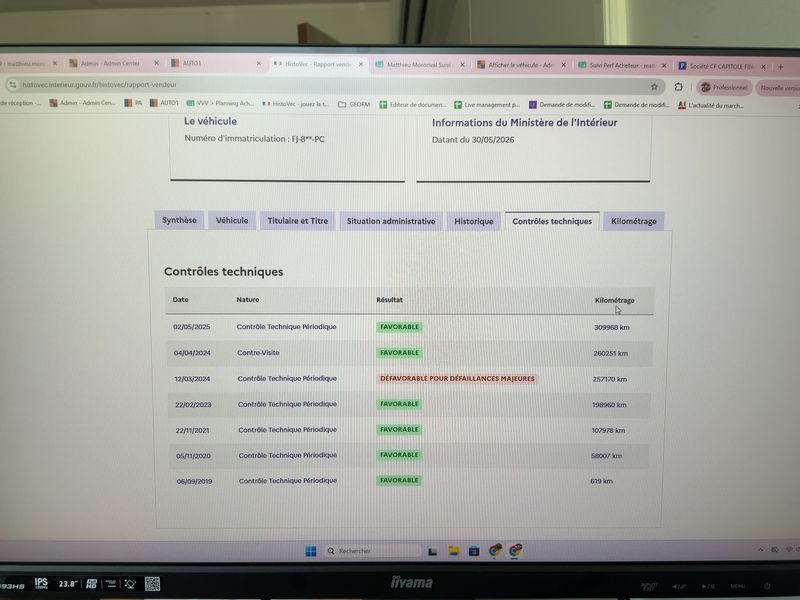Open the Windows Start menu
This screenshot has height=600, width=800.
tap(311, 551)
